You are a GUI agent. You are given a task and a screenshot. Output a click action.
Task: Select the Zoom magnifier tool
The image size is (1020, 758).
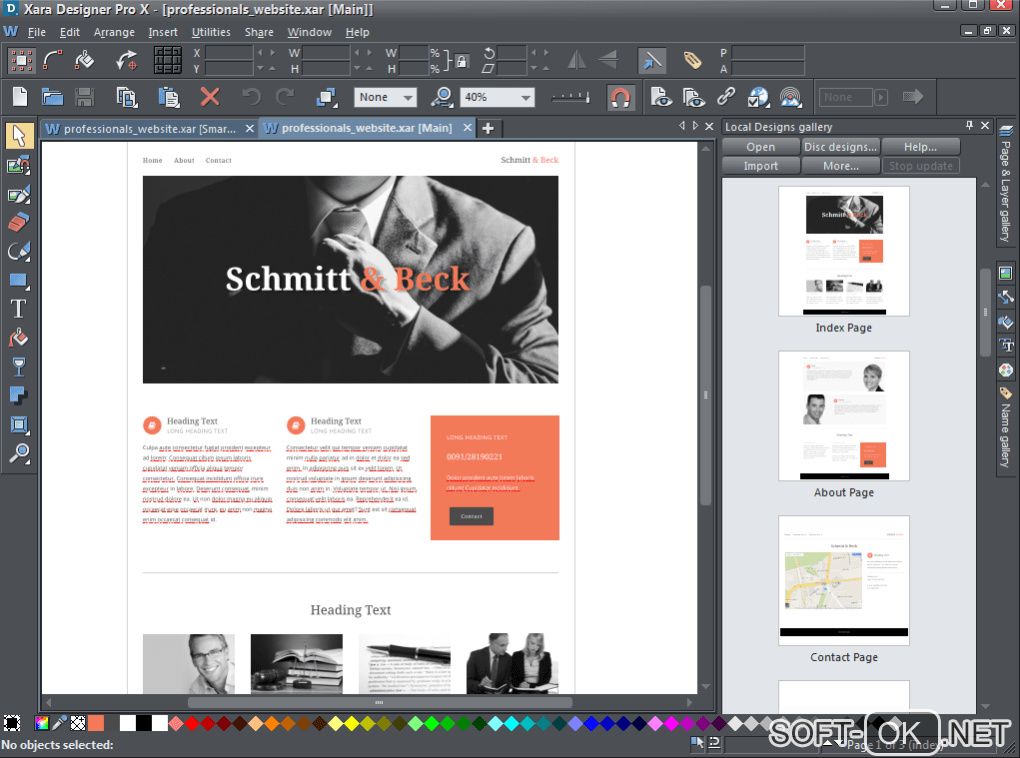[x=18, y=453]
